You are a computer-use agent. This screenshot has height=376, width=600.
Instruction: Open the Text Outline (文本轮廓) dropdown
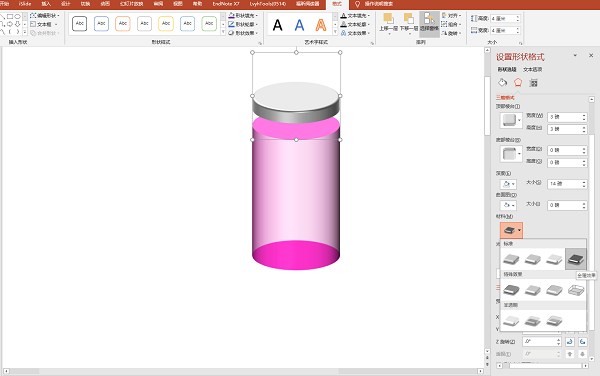(355, 24)
